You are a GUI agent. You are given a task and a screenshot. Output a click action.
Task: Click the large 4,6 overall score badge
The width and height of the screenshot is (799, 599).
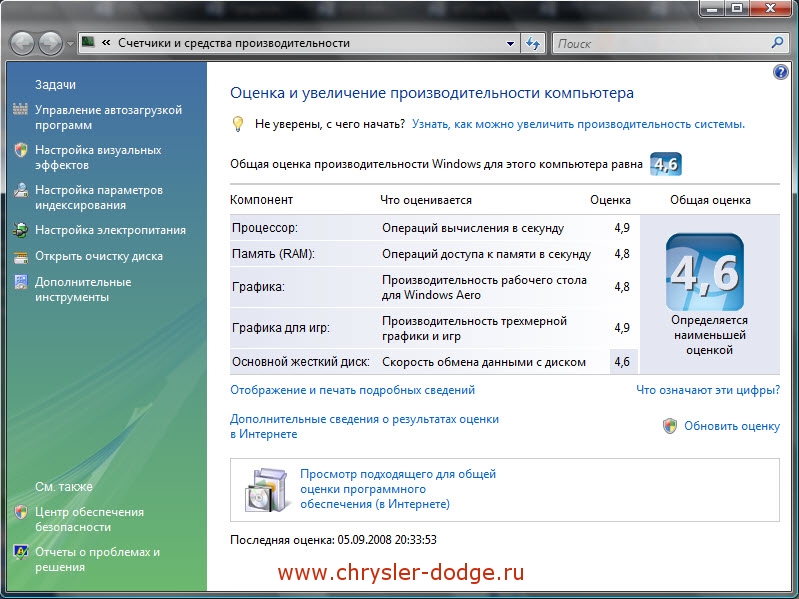tap(705, 272)
